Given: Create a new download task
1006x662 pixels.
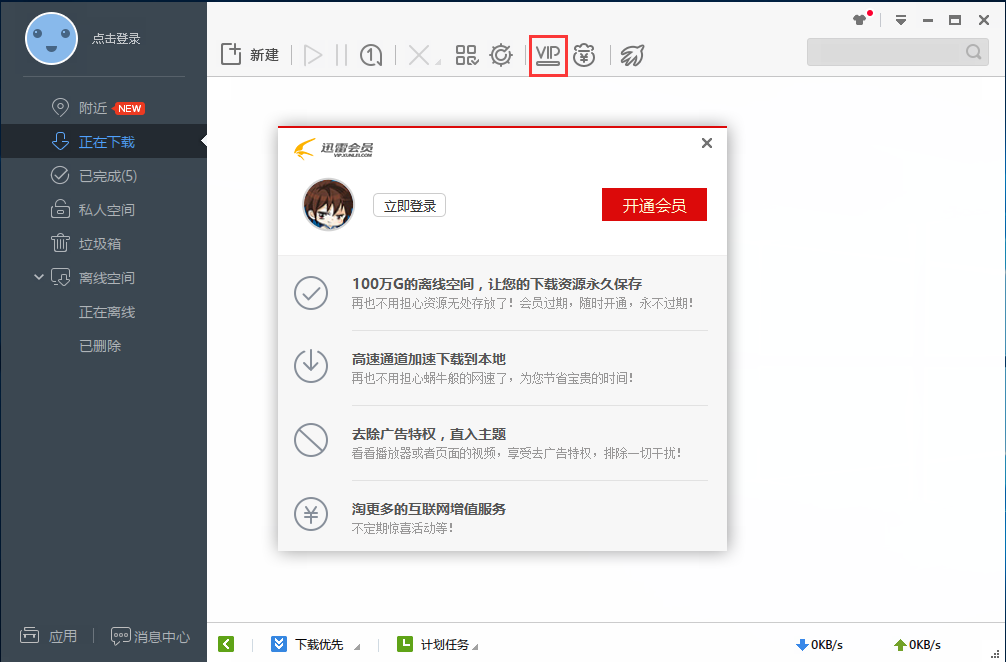Looking at the screenshot, I should [243, 55].
